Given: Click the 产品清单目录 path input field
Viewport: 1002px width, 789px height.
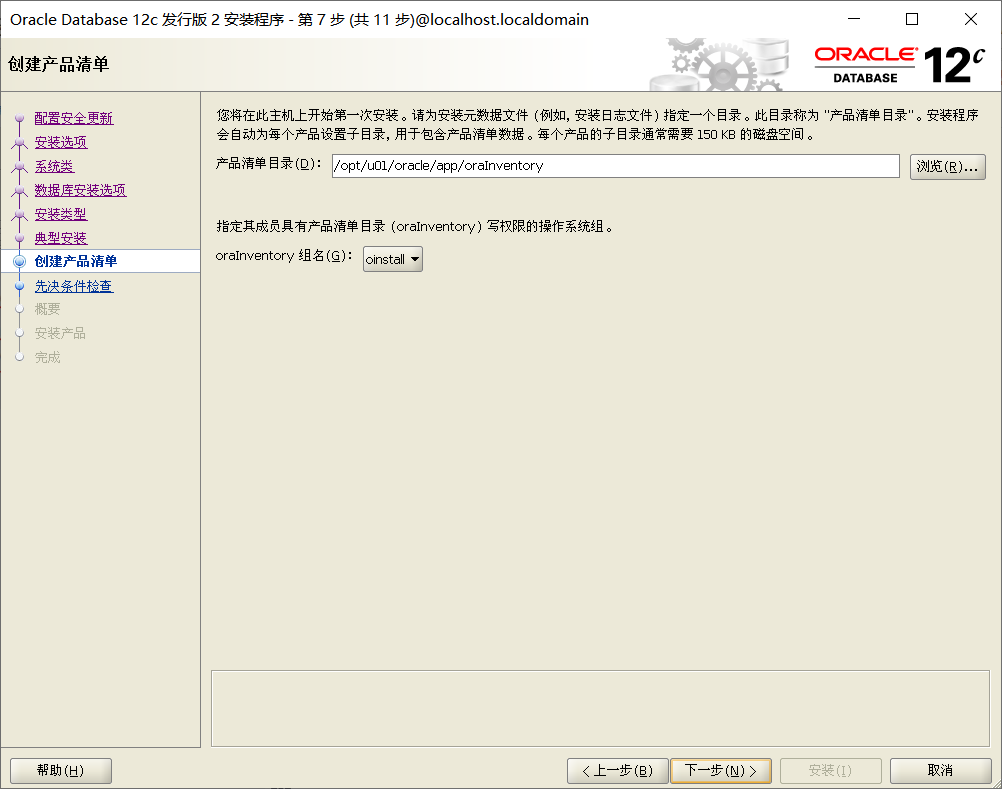Looking at the screenshot, I should pos(615,166).
